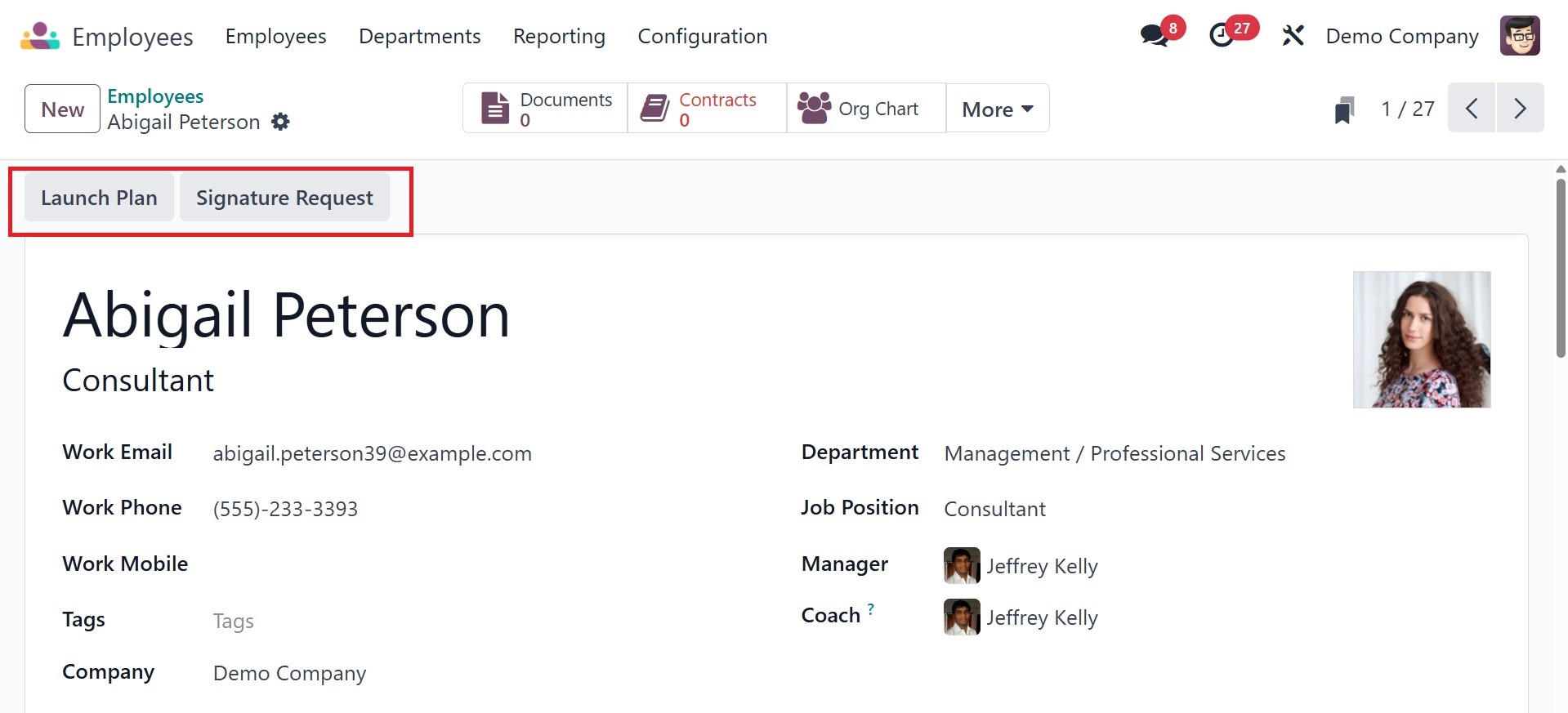The height and width of the screenshot is (713, 1568).
Task: Open the Departments menu
Action: 419,37
